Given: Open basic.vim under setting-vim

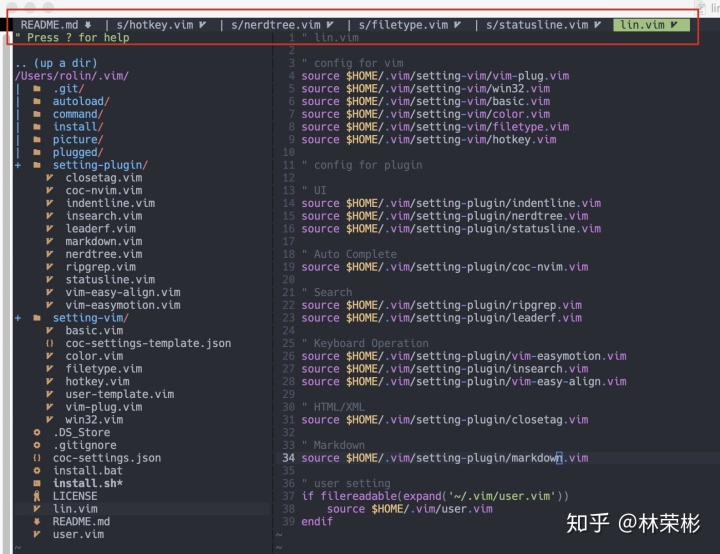Looking at the screenshot, I should point(94,330).
